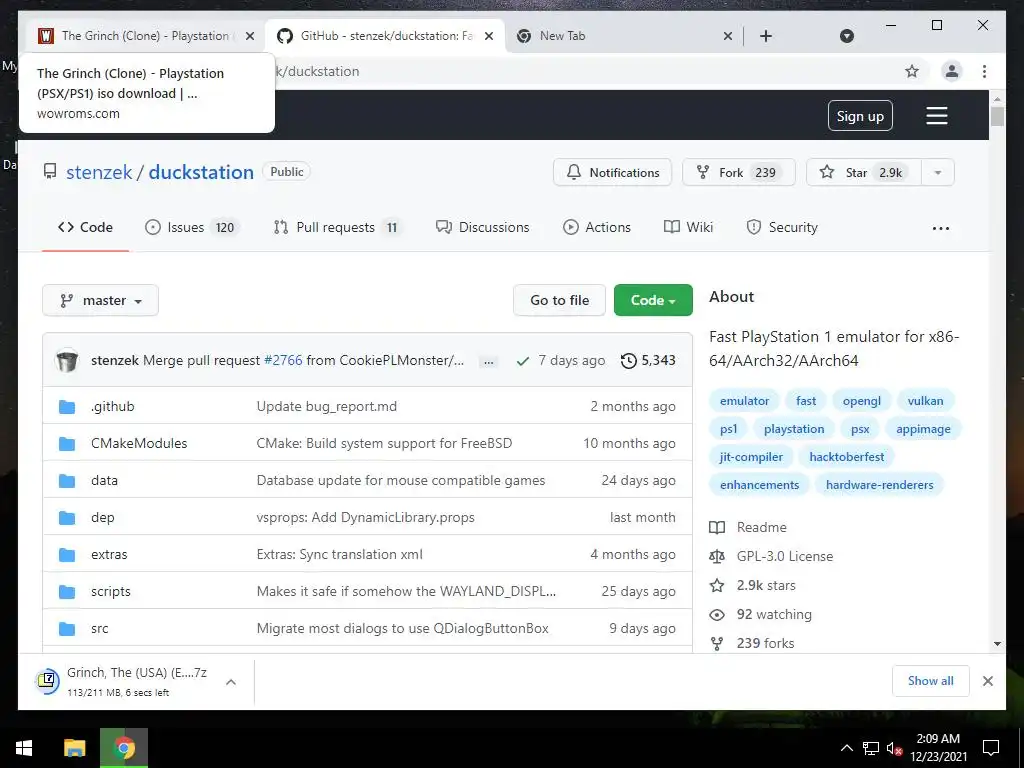Image resolution: width=1024 pixels, height=768 pixels.
Task: Open Chrome three-dot menu
Action: (x=984, y=71)
